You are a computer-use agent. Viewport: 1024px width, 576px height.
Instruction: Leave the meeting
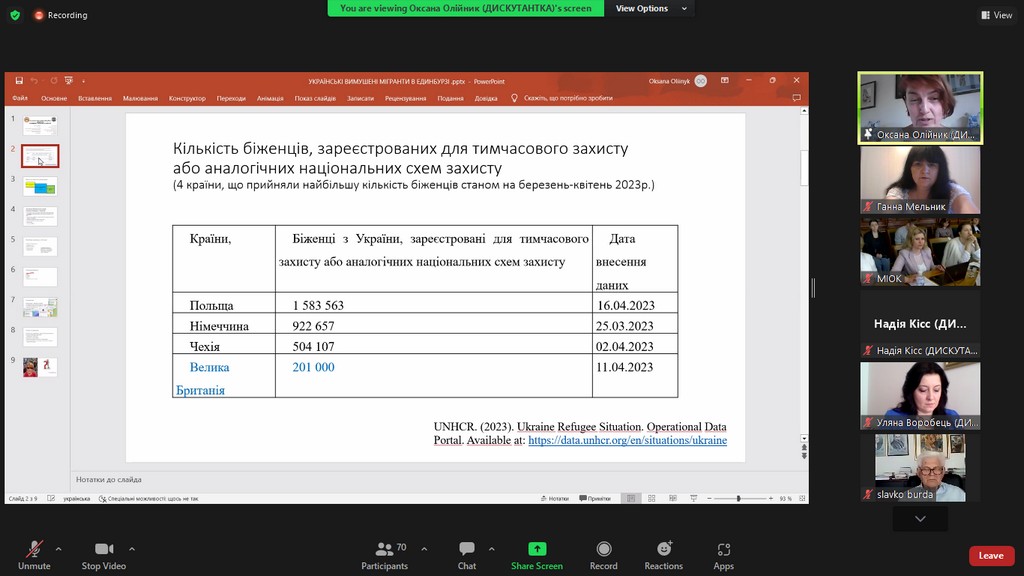tap(991, 556)
